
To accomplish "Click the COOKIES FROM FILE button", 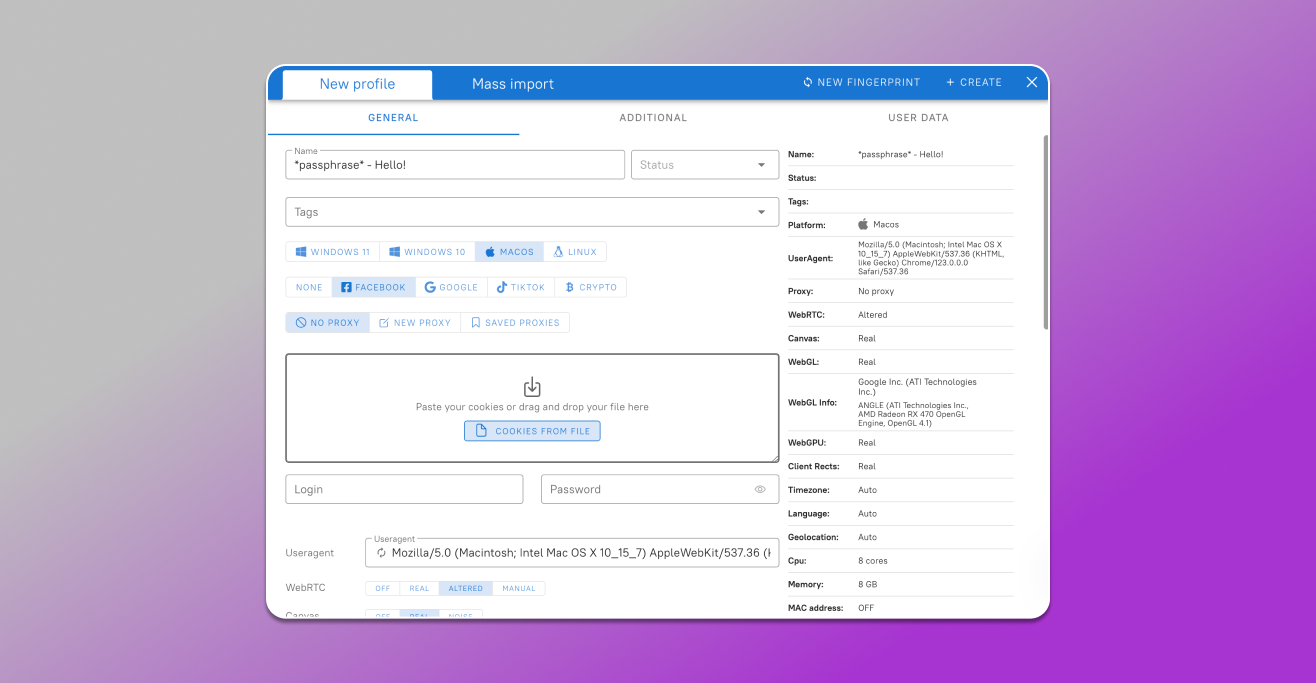I will [x=532, y=430].
